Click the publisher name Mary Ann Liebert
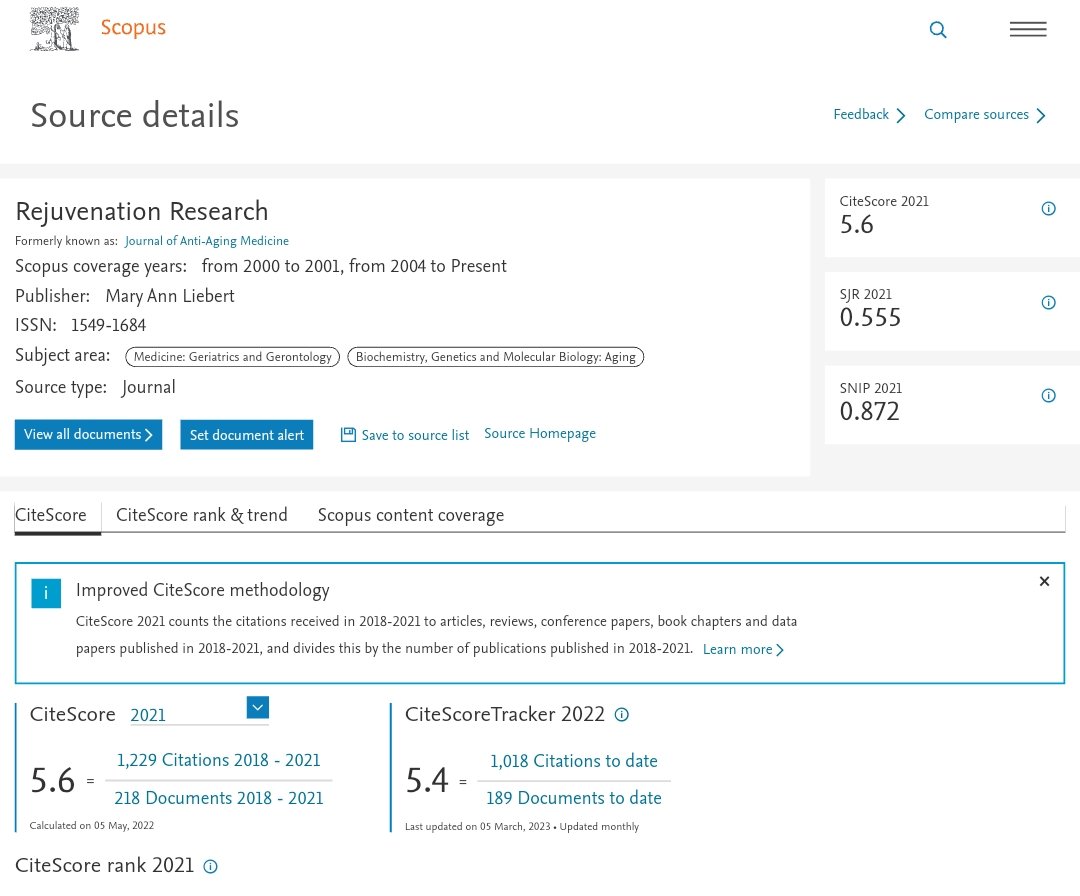The image size is (1080, 896). point(170,296)
